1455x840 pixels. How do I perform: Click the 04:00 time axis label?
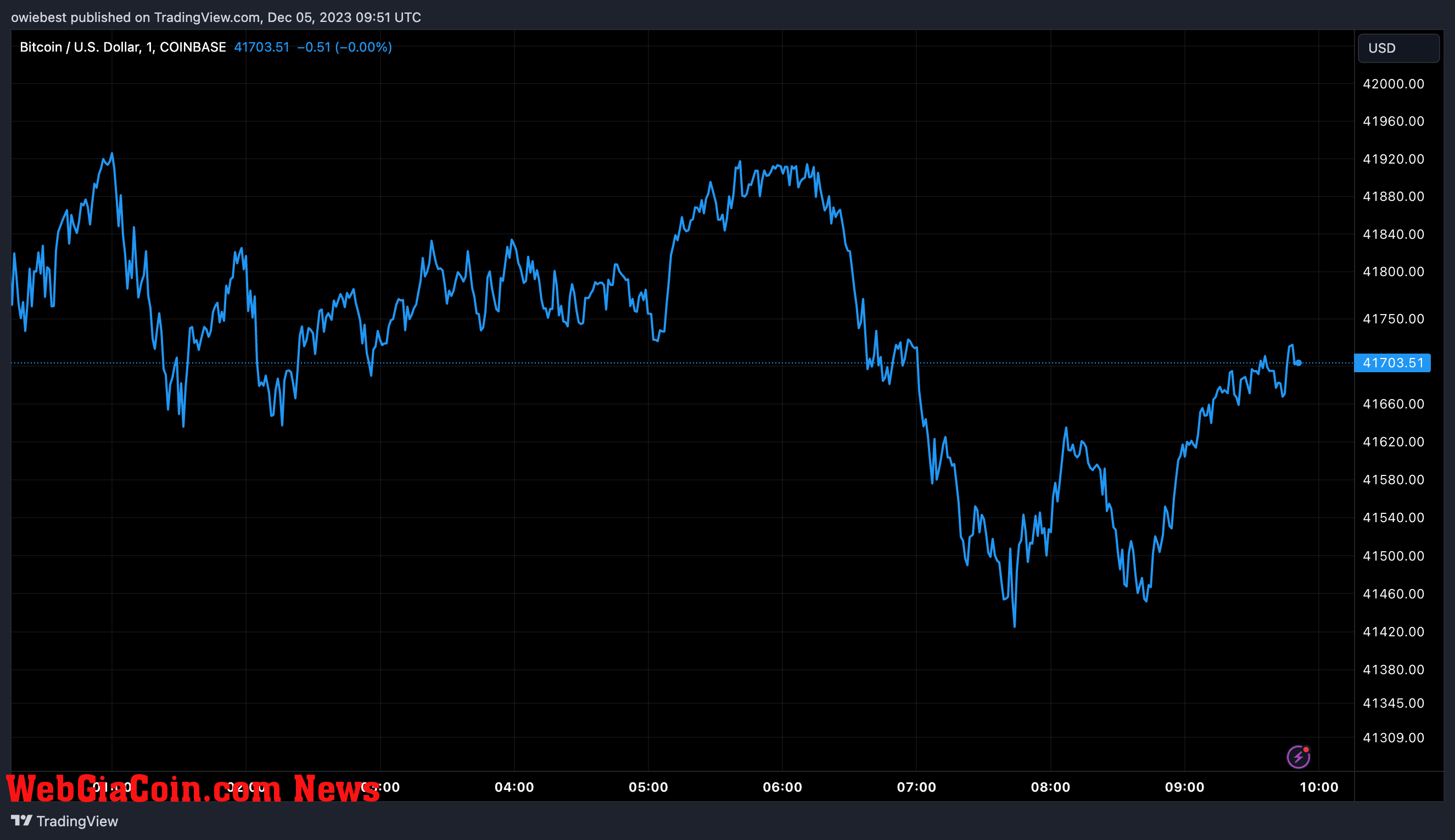point(514,787)
